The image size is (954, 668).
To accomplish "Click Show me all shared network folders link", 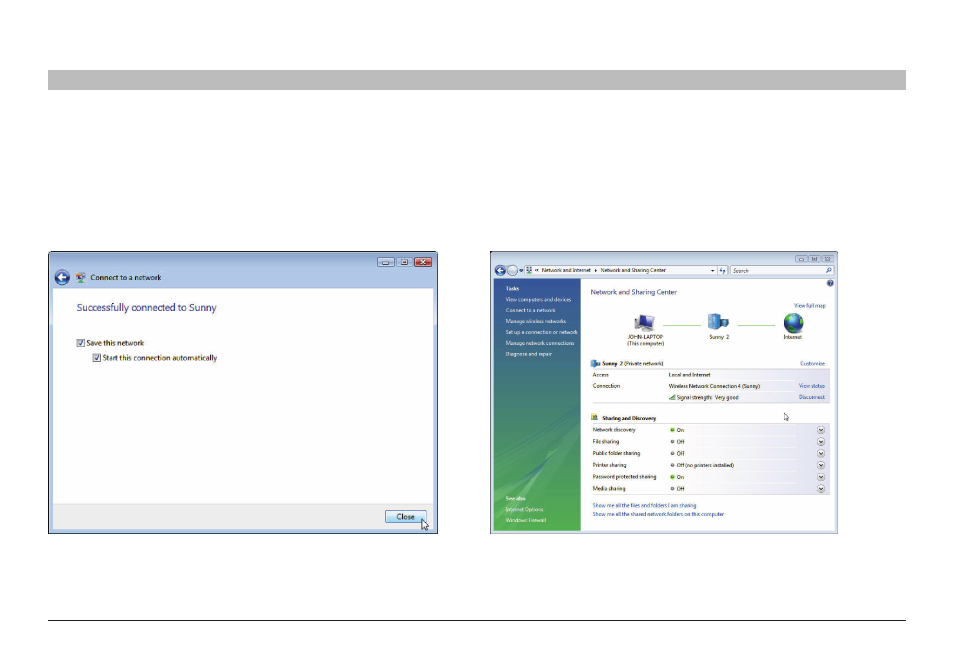I will [x=658, y=514].
